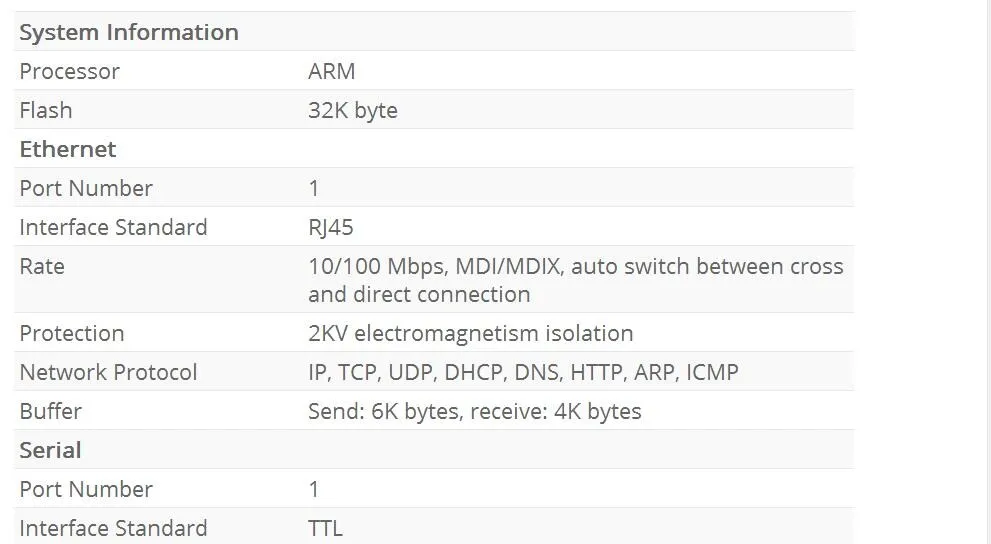The height and width of the screenshot is (544, 991).
Task: Click Port Number under Serial
Action: pos(86,489)
